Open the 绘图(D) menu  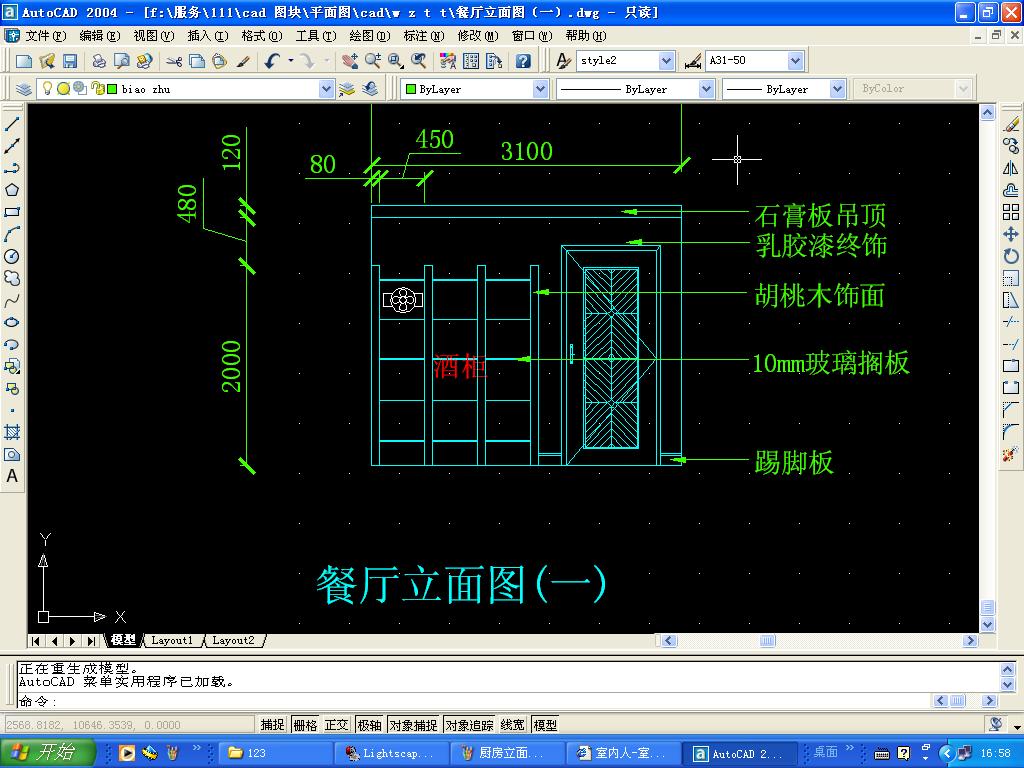pyautogui.click(x=370, y=36)
